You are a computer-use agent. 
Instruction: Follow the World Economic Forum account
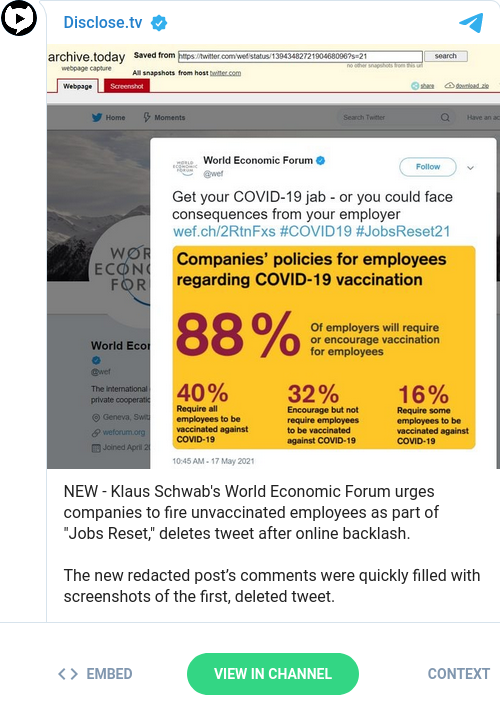coord(428,167)
